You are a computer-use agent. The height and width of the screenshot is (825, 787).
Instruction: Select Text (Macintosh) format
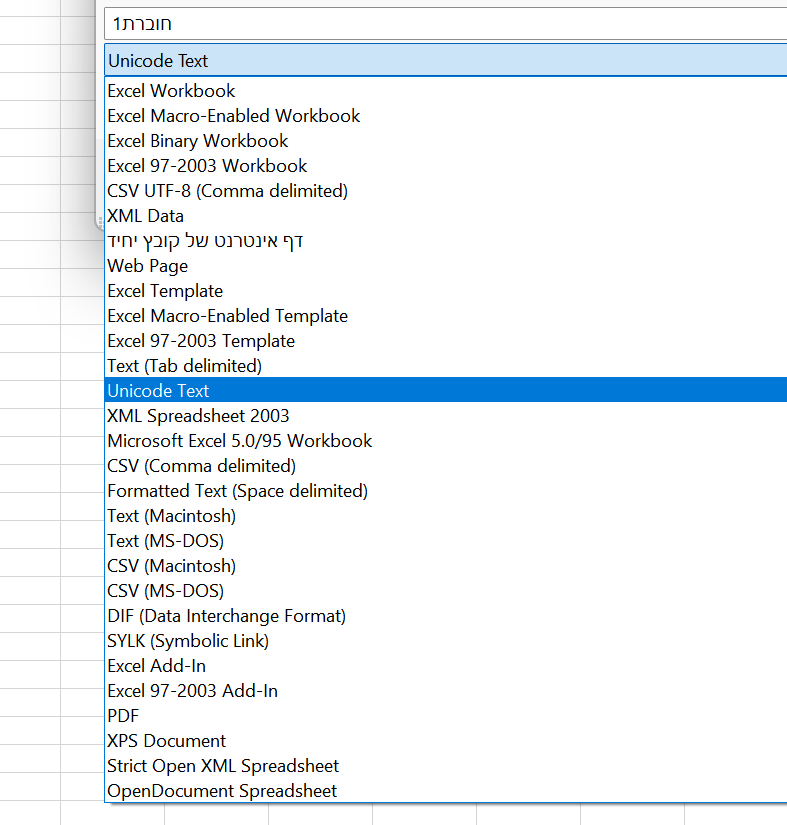pyautogui.click(x=446, y=516)
